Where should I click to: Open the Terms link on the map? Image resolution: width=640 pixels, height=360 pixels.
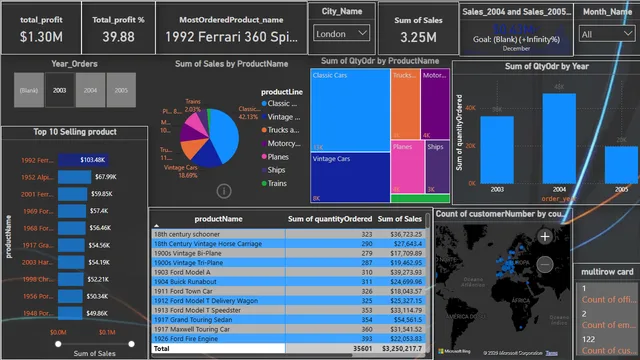(551, 353)
